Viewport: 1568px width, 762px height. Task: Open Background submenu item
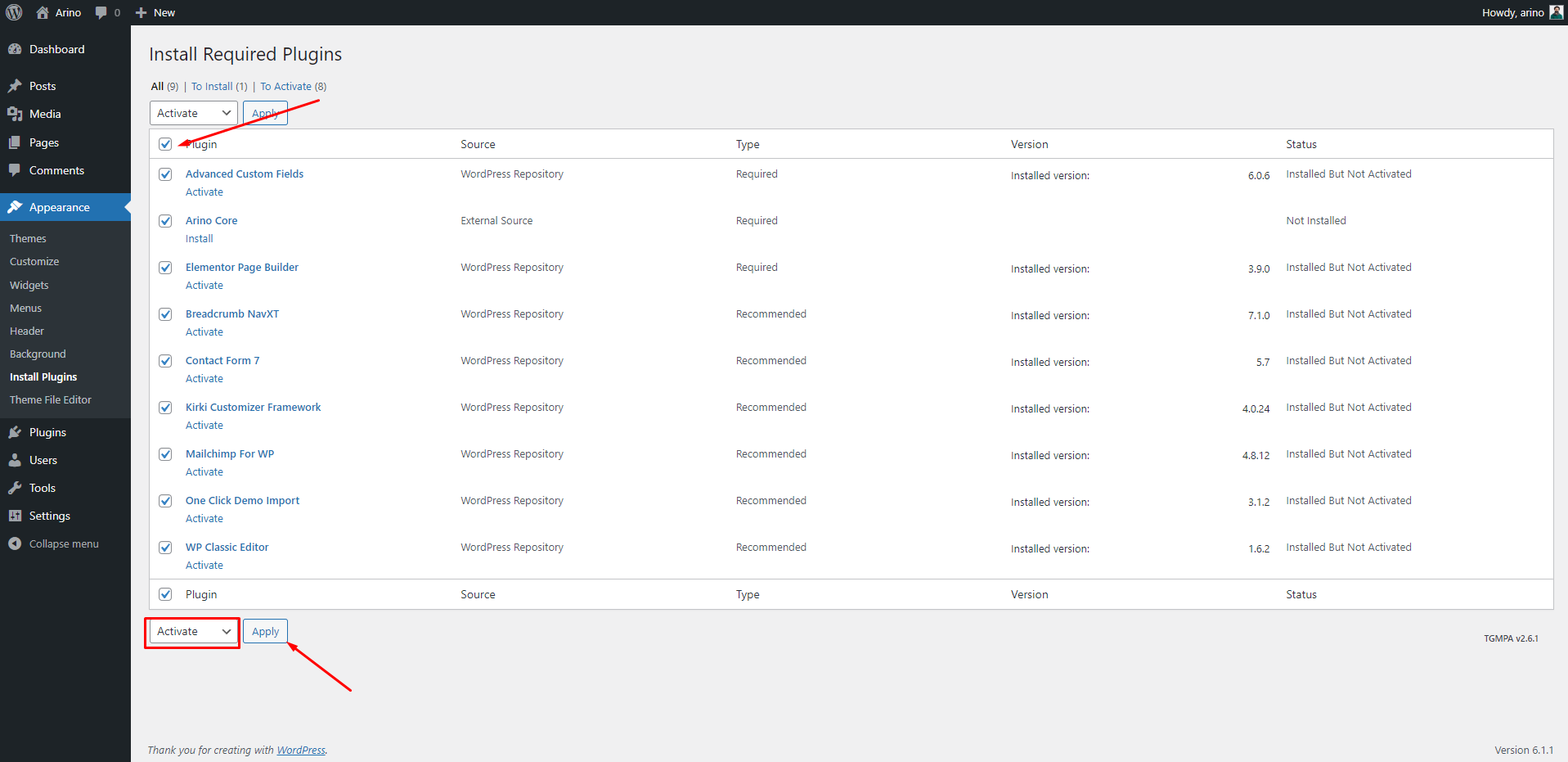(38, 354)
